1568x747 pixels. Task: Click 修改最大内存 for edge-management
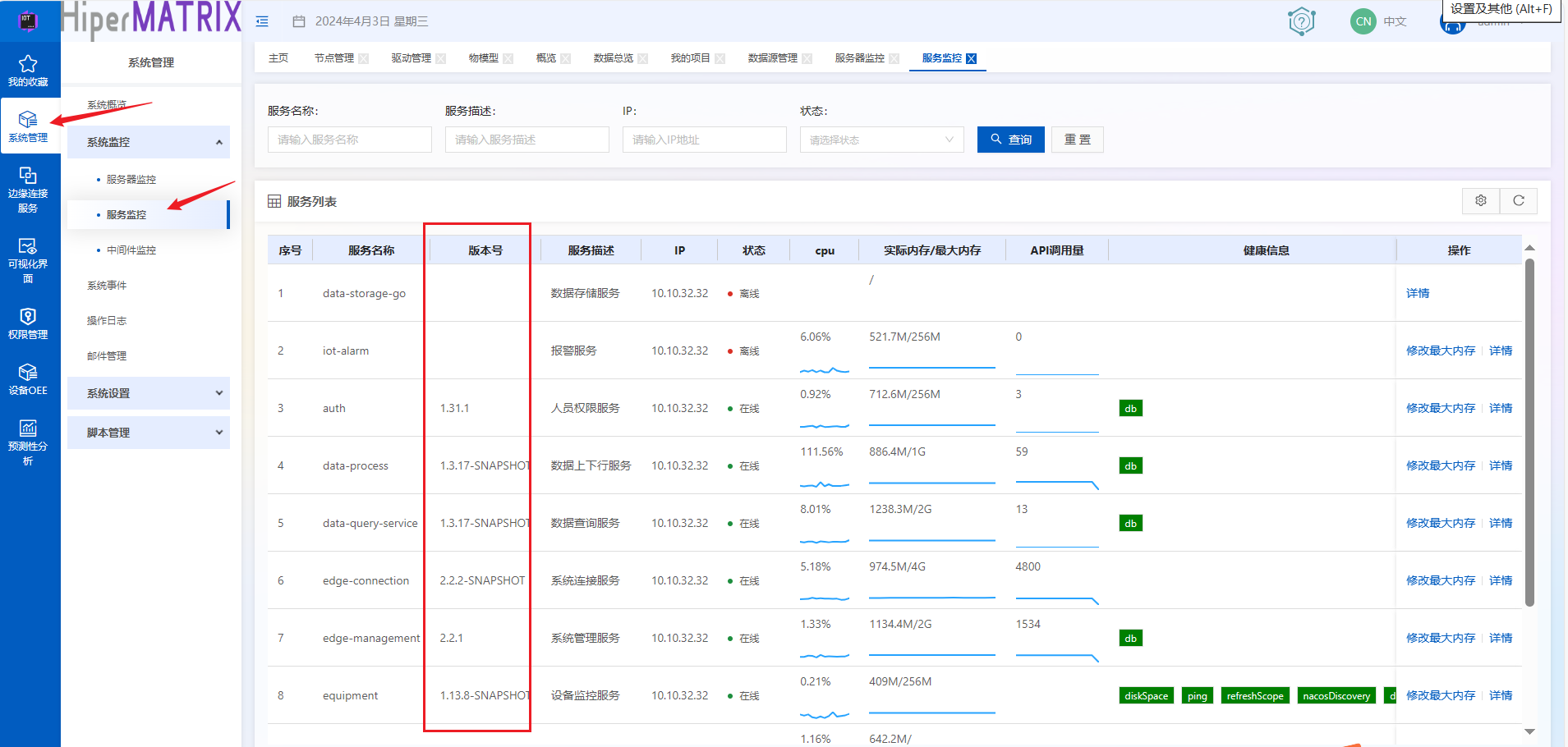pos(1441,638)
